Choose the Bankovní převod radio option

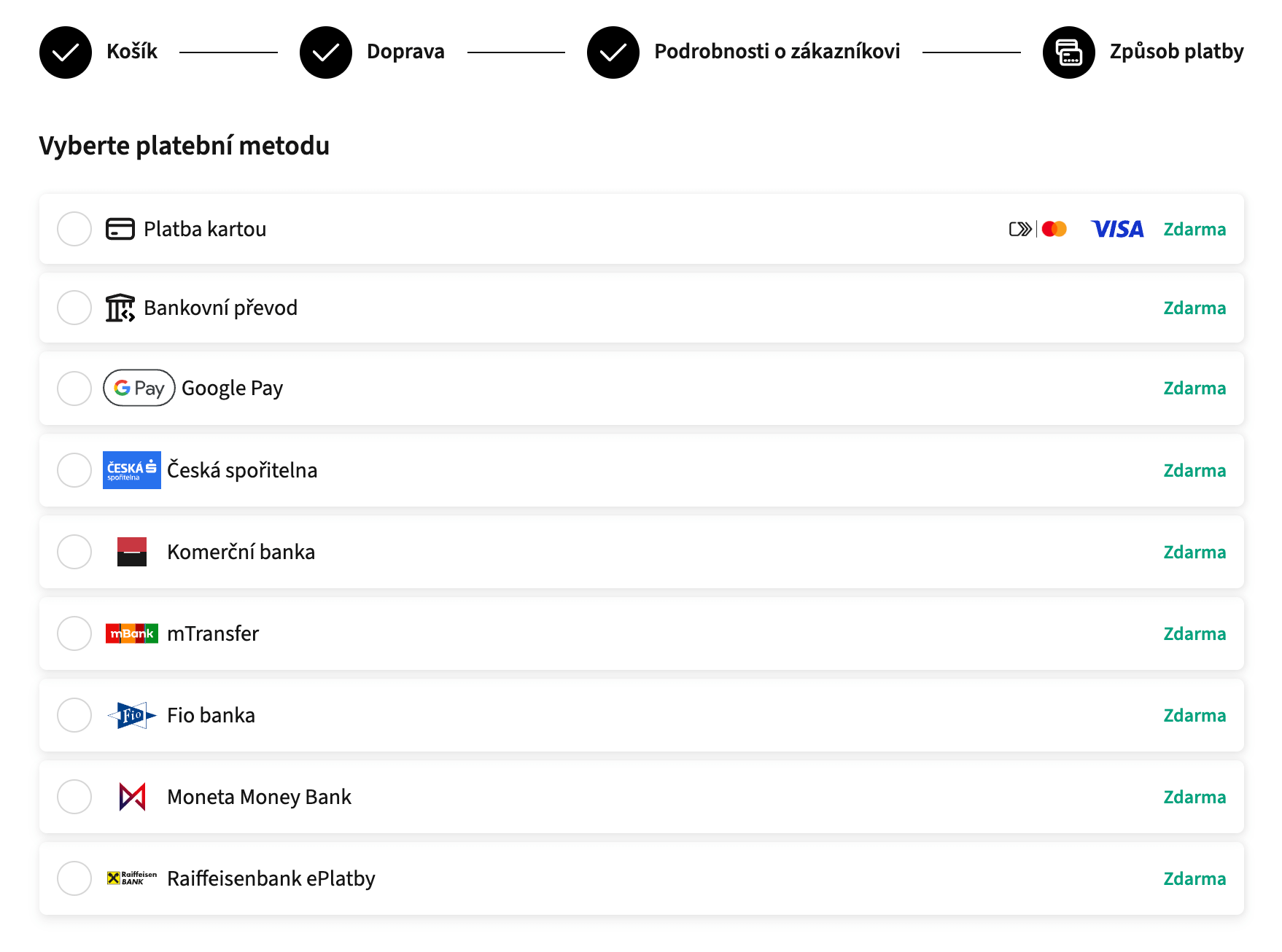click(74, 308)
